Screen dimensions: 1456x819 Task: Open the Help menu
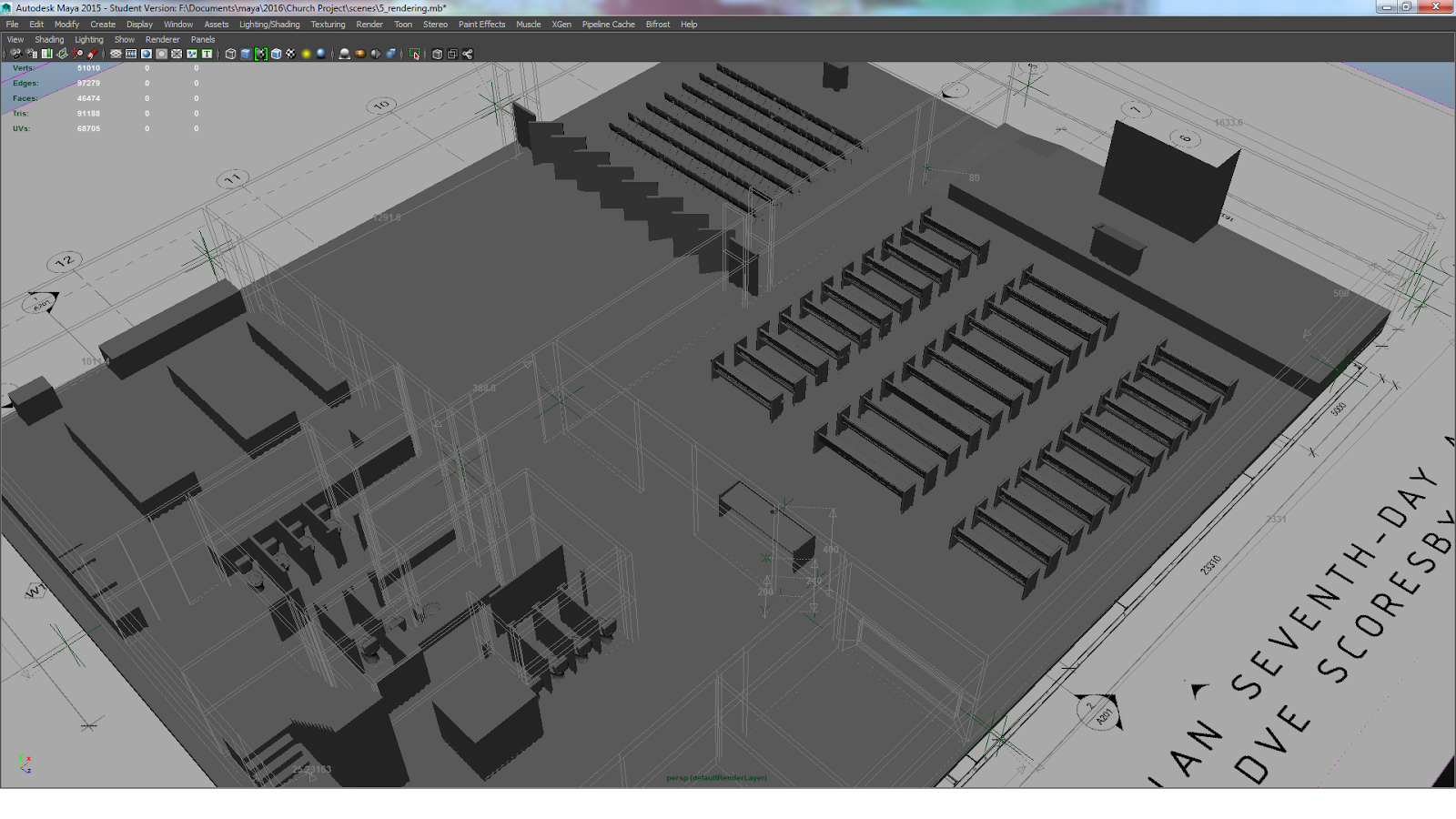pyautogui.click(x=689, y=25)
